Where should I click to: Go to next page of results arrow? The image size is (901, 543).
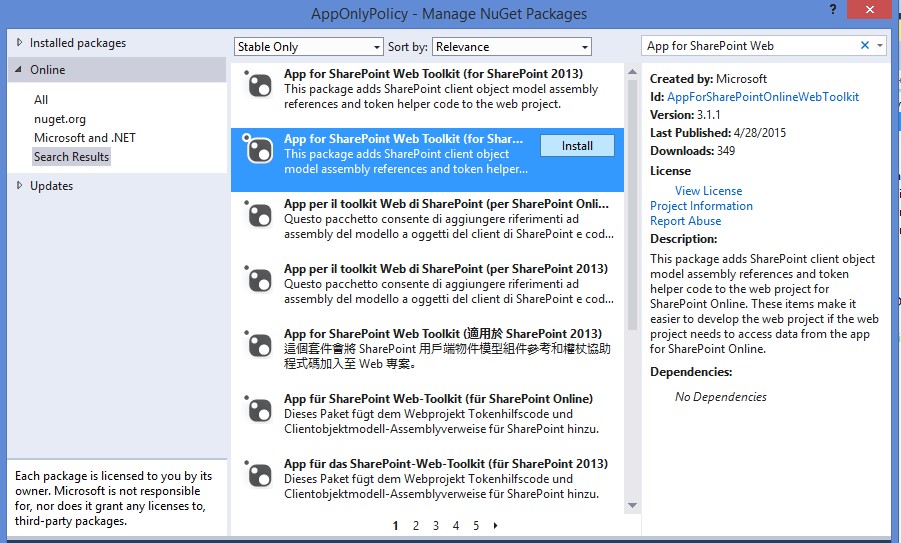click(x=495, y=525)
